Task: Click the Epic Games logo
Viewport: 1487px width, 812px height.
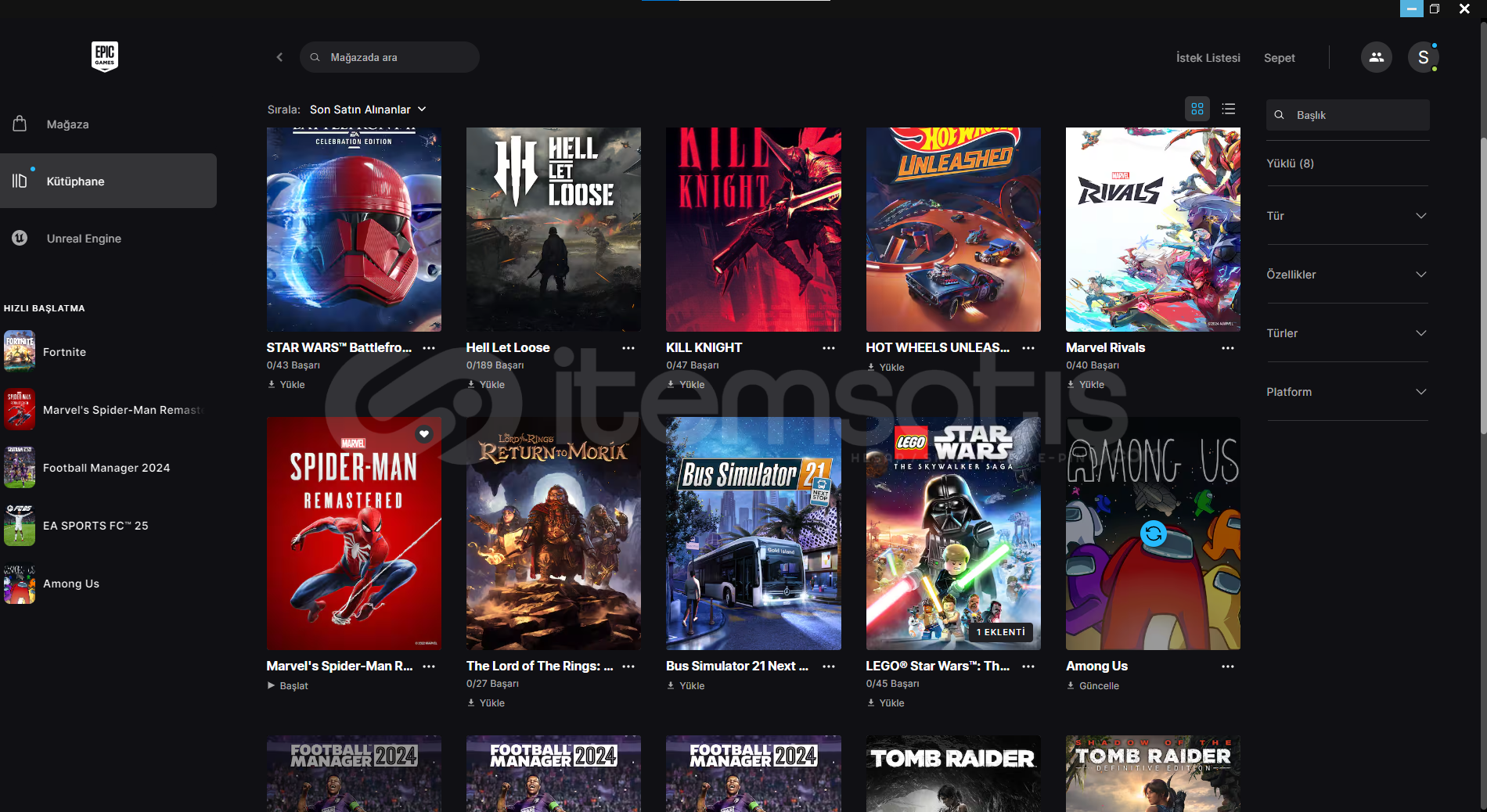Action: pos(105,56)
